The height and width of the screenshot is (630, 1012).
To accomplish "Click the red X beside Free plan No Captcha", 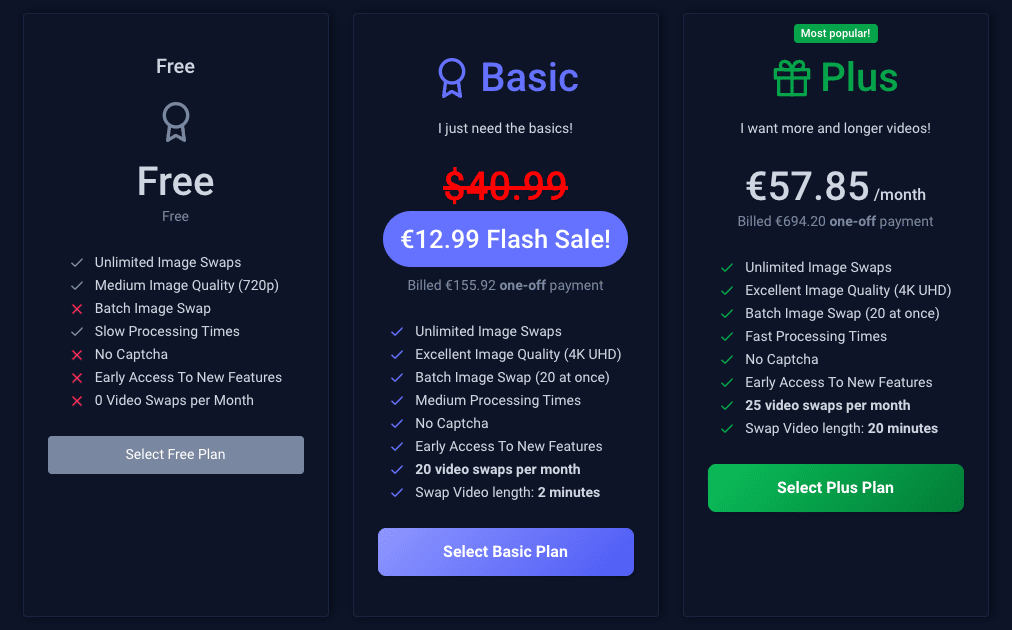I will tap(77, 355).
